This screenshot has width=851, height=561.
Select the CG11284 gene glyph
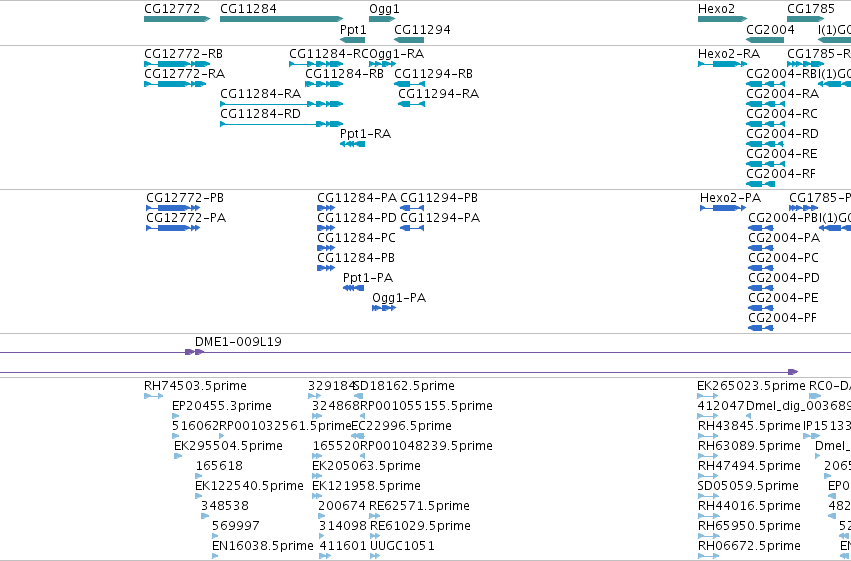tap(282, 19)
